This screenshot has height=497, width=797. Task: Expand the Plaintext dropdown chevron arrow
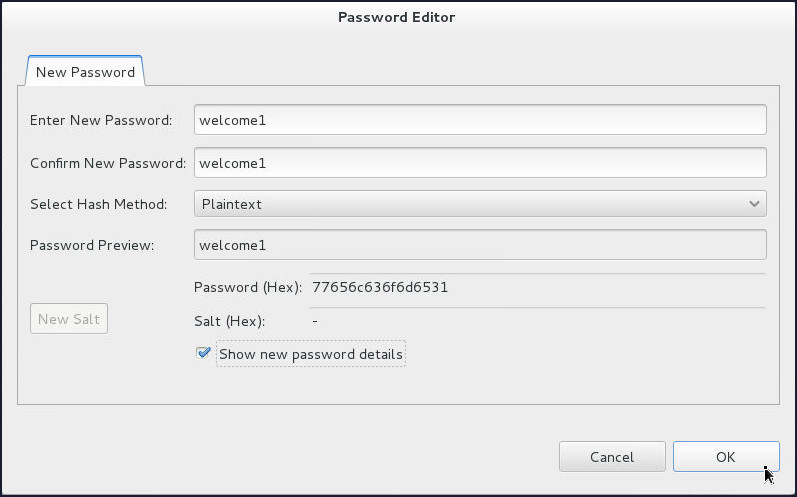754,204
